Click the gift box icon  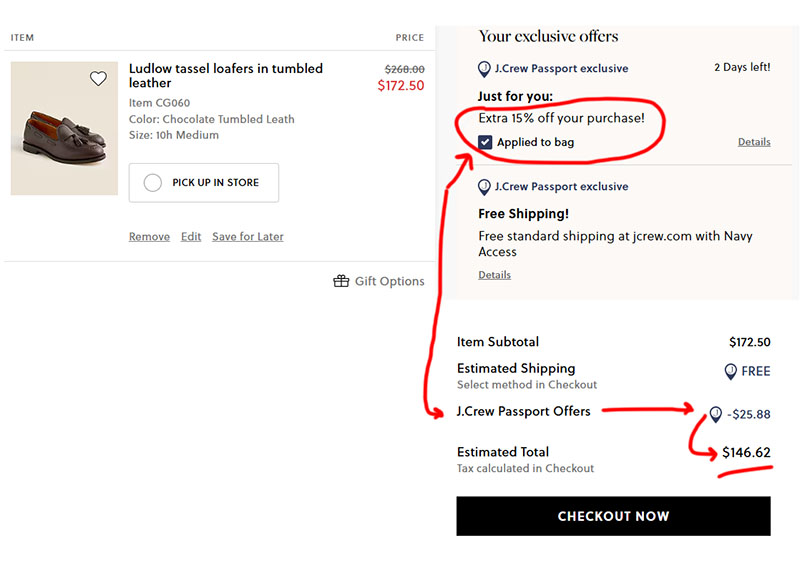(x=341, y=281)
